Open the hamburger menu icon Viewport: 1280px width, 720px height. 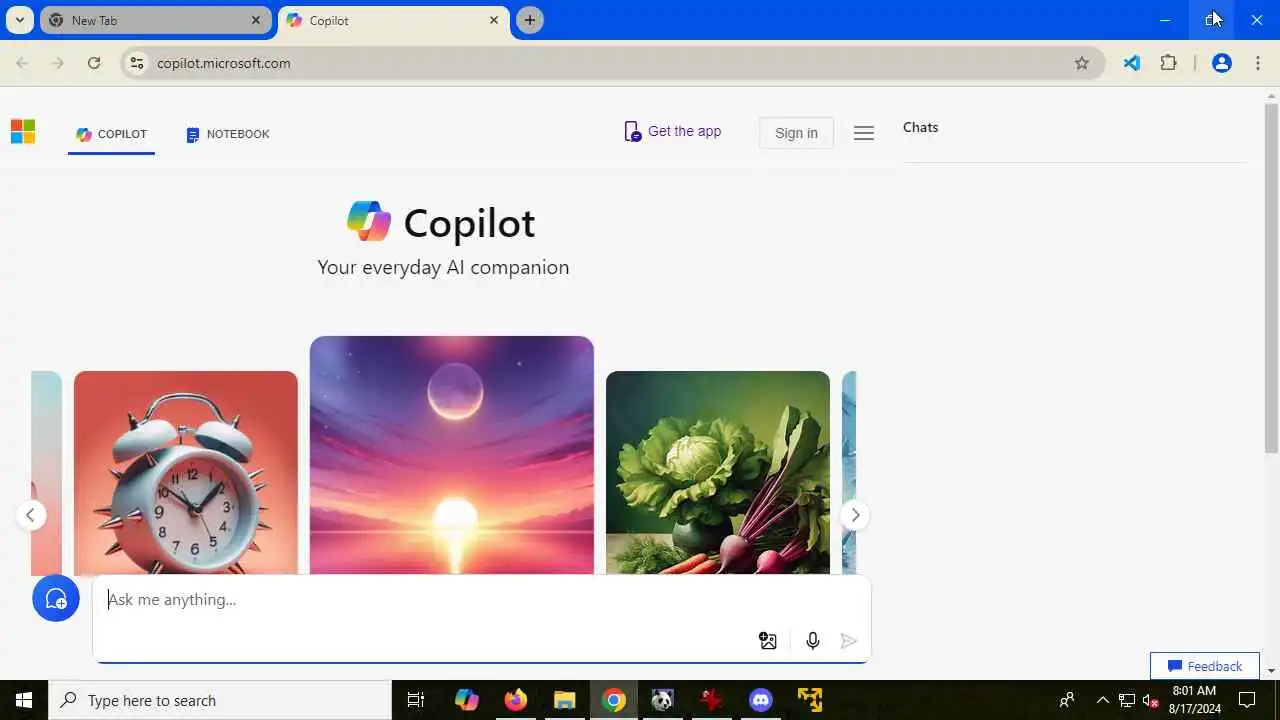(864, 133)
